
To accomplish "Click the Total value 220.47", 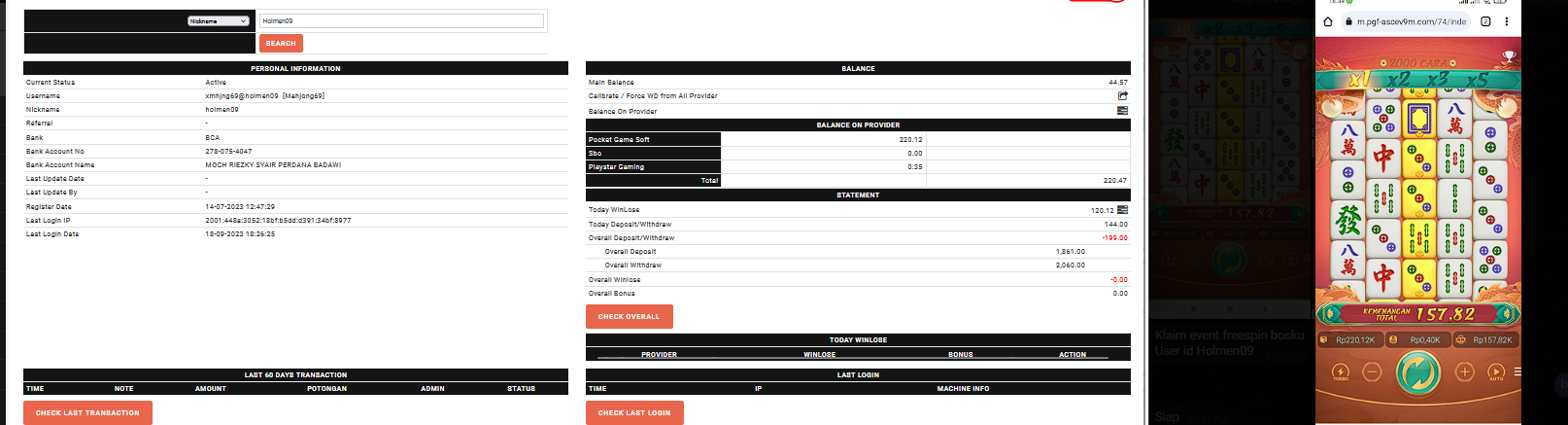I will pos(1115,180).
